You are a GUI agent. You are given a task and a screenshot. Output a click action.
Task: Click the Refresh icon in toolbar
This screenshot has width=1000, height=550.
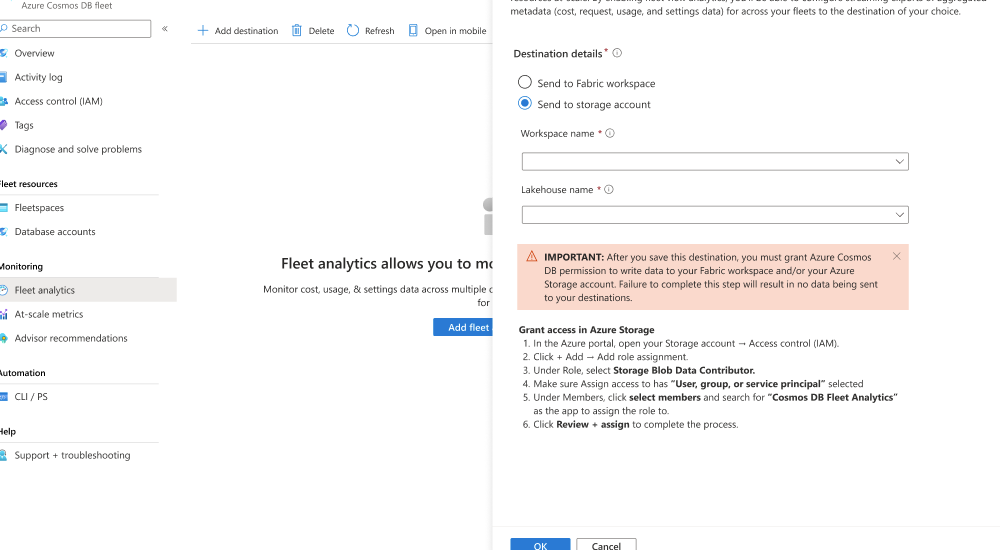click(353, 31)
